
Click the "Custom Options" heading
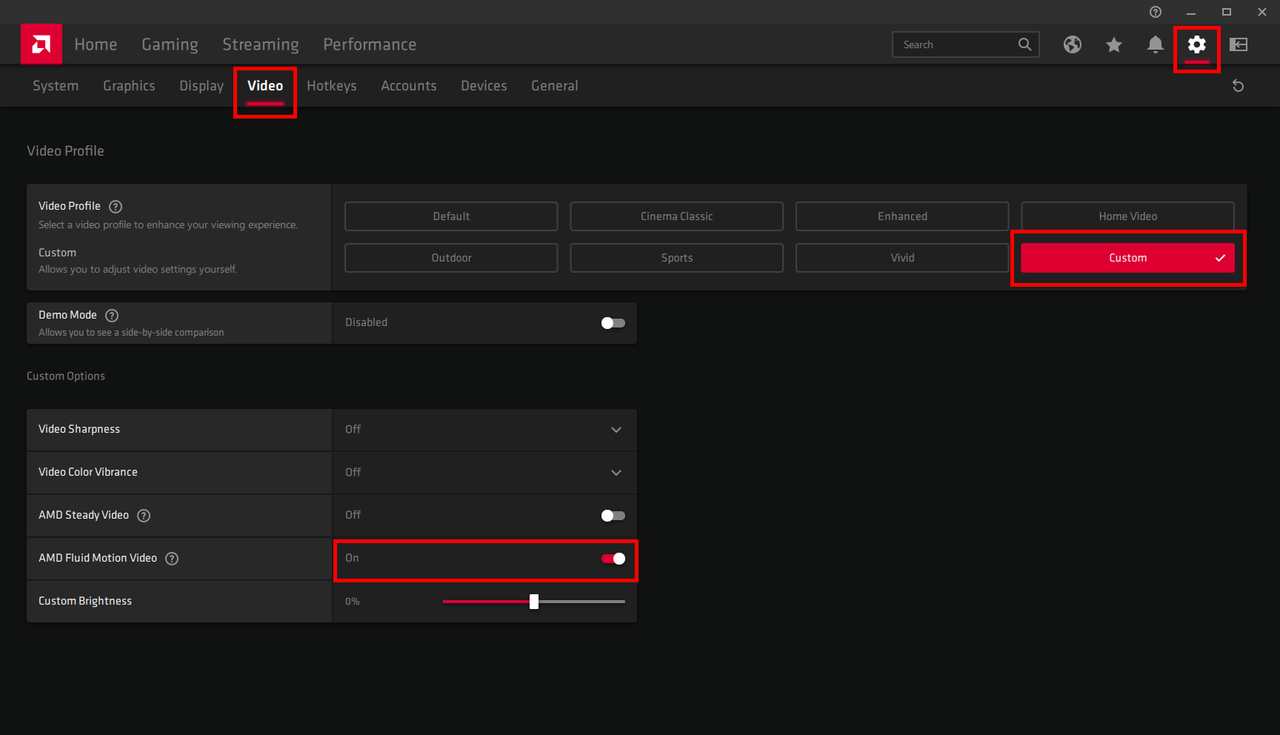[x=66, y=376]
